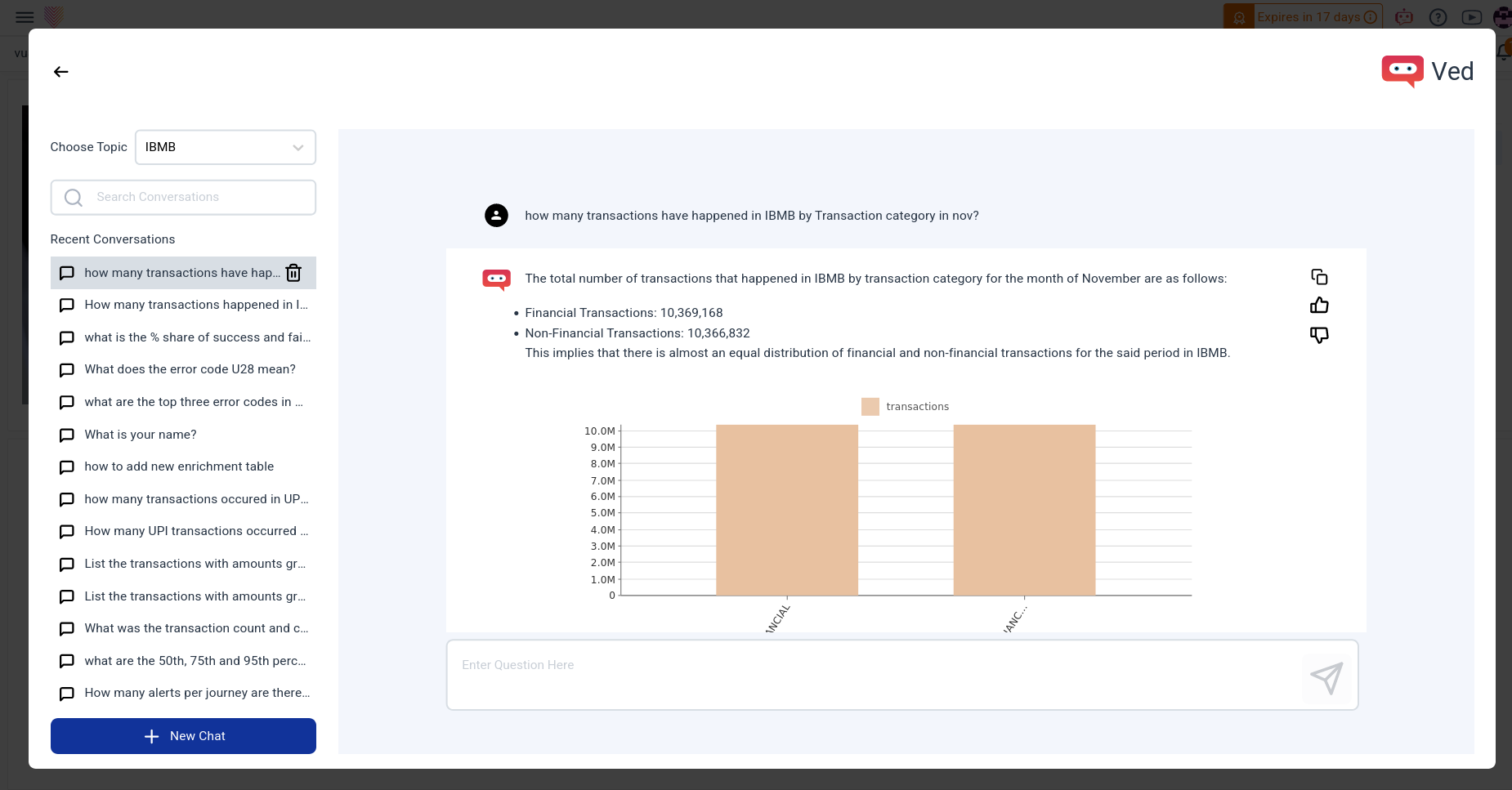Type in the Search Conversations field
Viewport: 1512px width, 790px height.
[x=200, y=198]
